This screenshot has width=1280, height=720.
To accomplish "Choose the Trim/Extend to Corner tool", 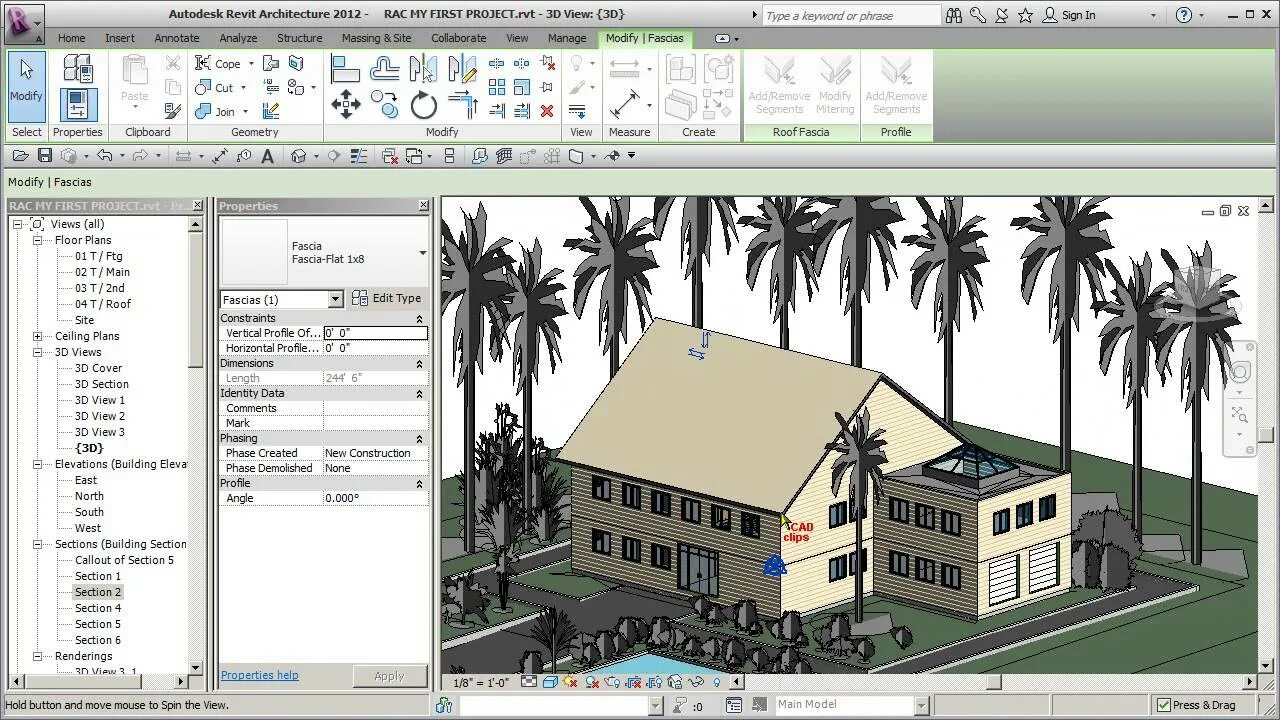I will tap(462, 104).
